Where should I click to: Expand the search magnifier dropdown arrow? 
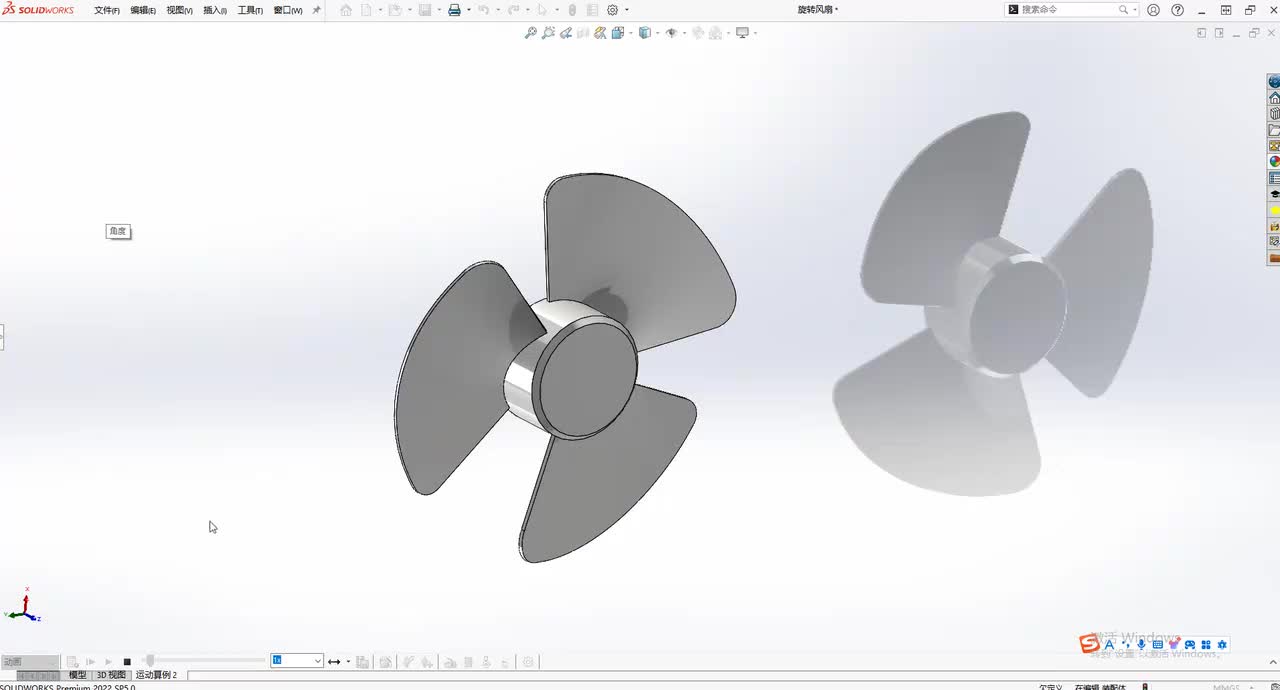pyautogui.click(x=1135, y=10)
